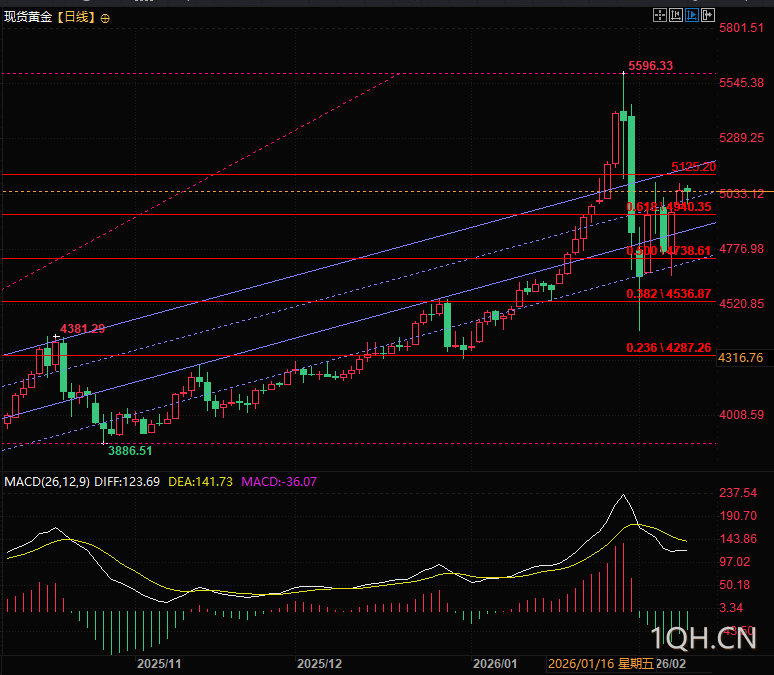This screenshot has height=675, width=774.
Task: Click the 现货黄金 chart title
Action: (28, 17)
